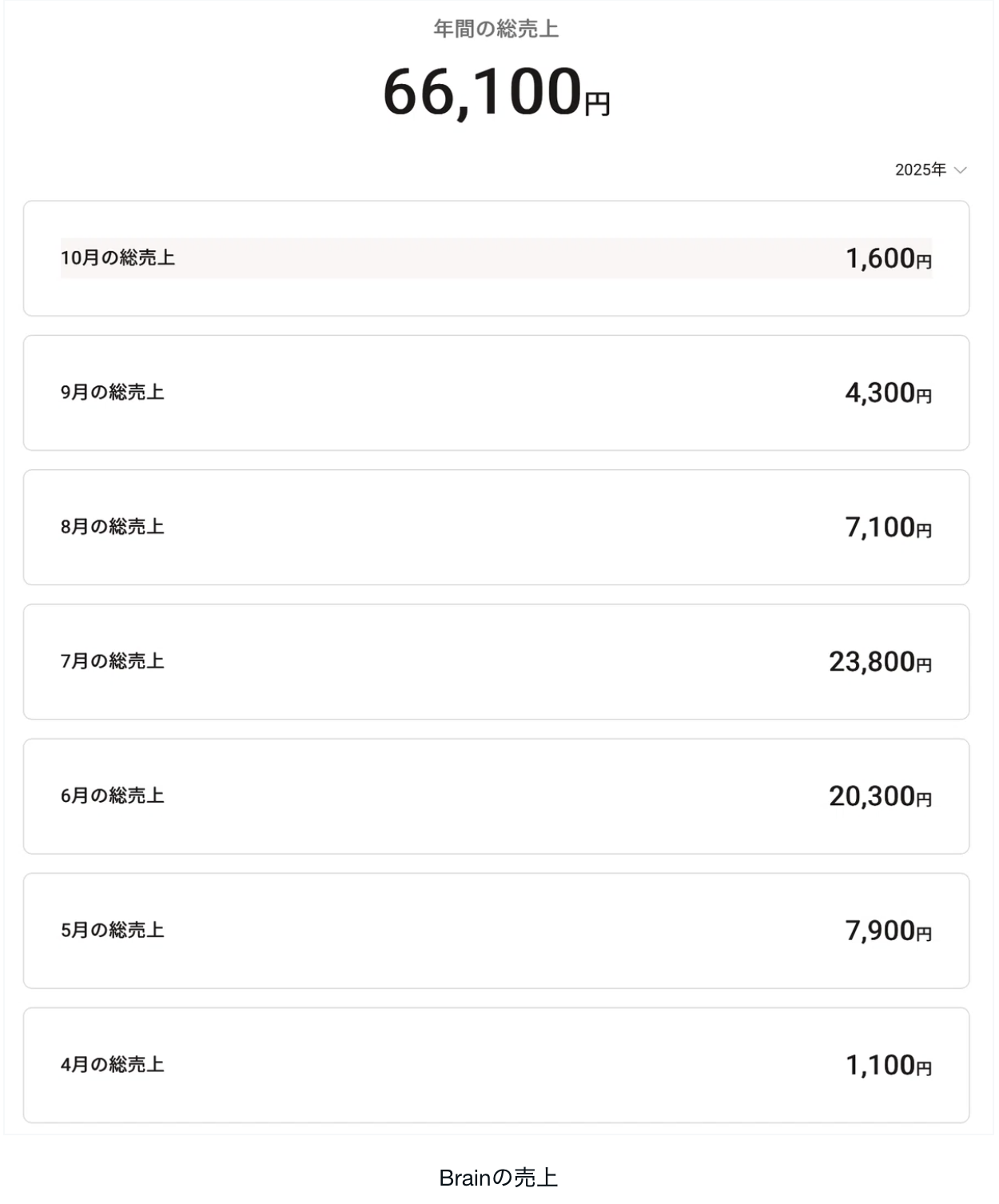Click the 7,900円 May amount
The image size is (999, 1204).
coord(888,930)
